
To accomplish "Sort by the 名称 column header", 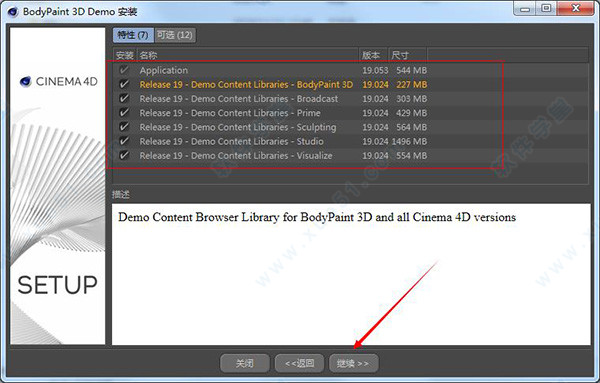I will tap(248, 55).
